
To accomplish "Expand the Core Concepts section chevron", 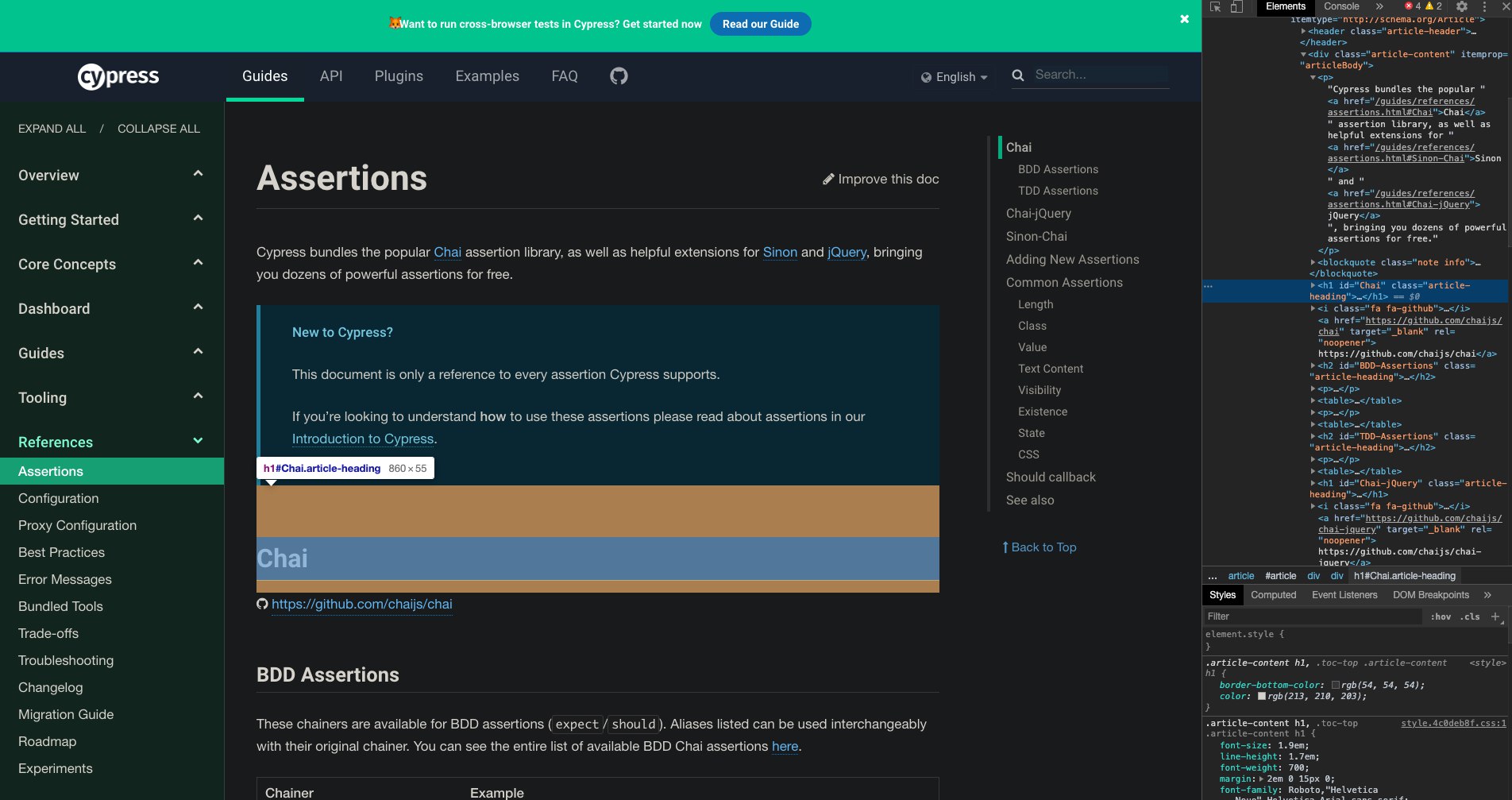I will [x=198, y=262].
